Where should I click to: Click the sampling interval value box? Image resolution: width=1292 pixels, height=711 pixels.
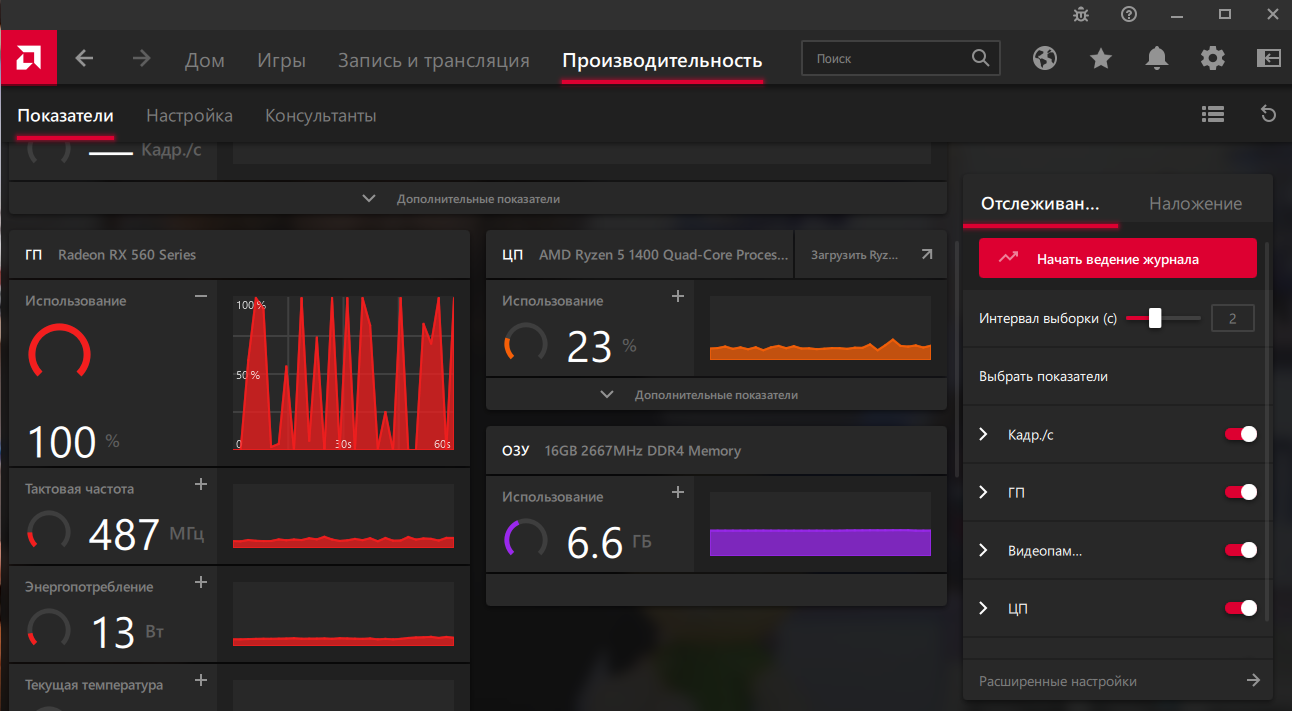(1233, 319)
